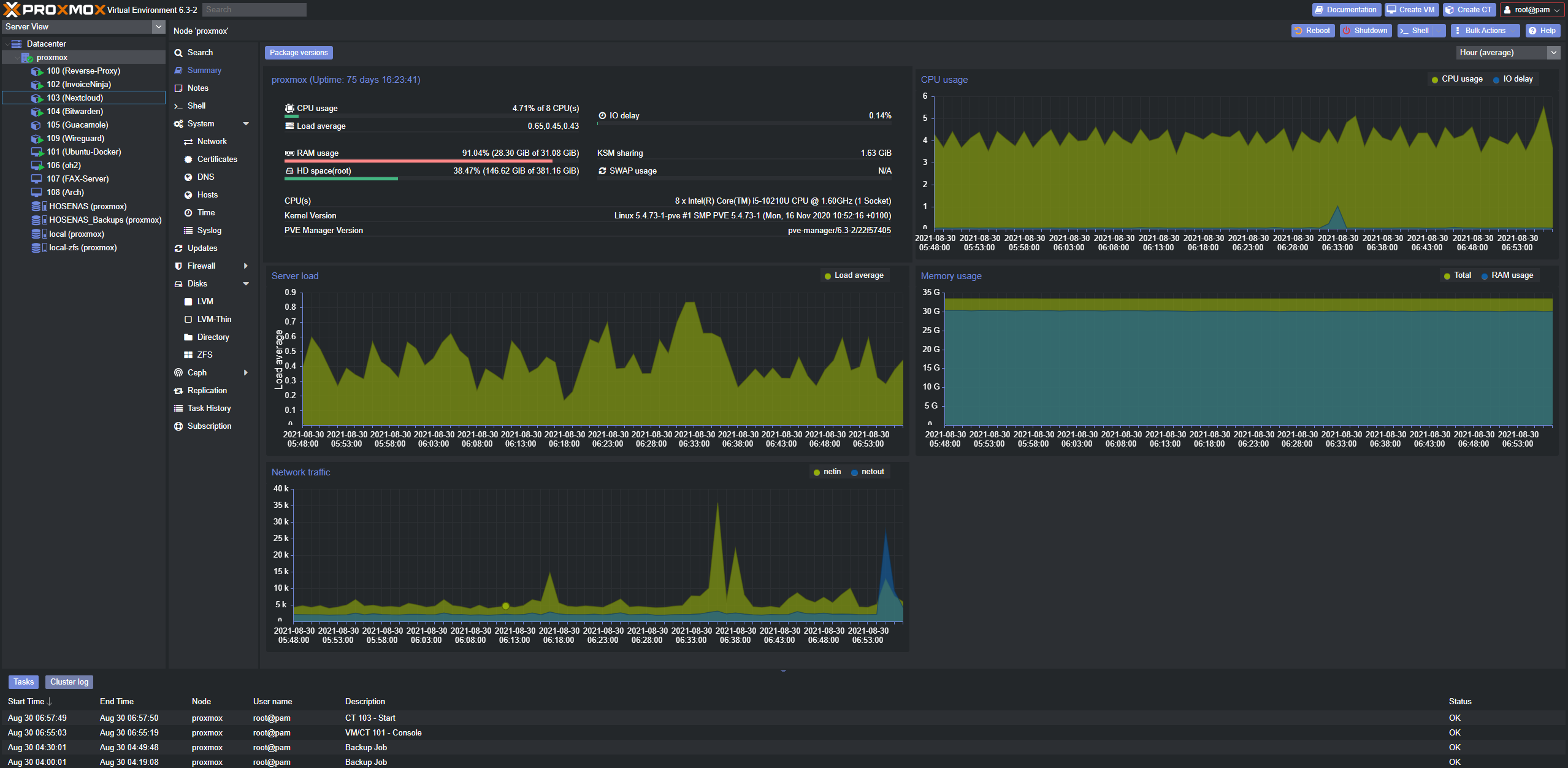Toggle RAM usage series in legend
The height and width of the screenshot is (768, 1568).
coord(1507,275)
